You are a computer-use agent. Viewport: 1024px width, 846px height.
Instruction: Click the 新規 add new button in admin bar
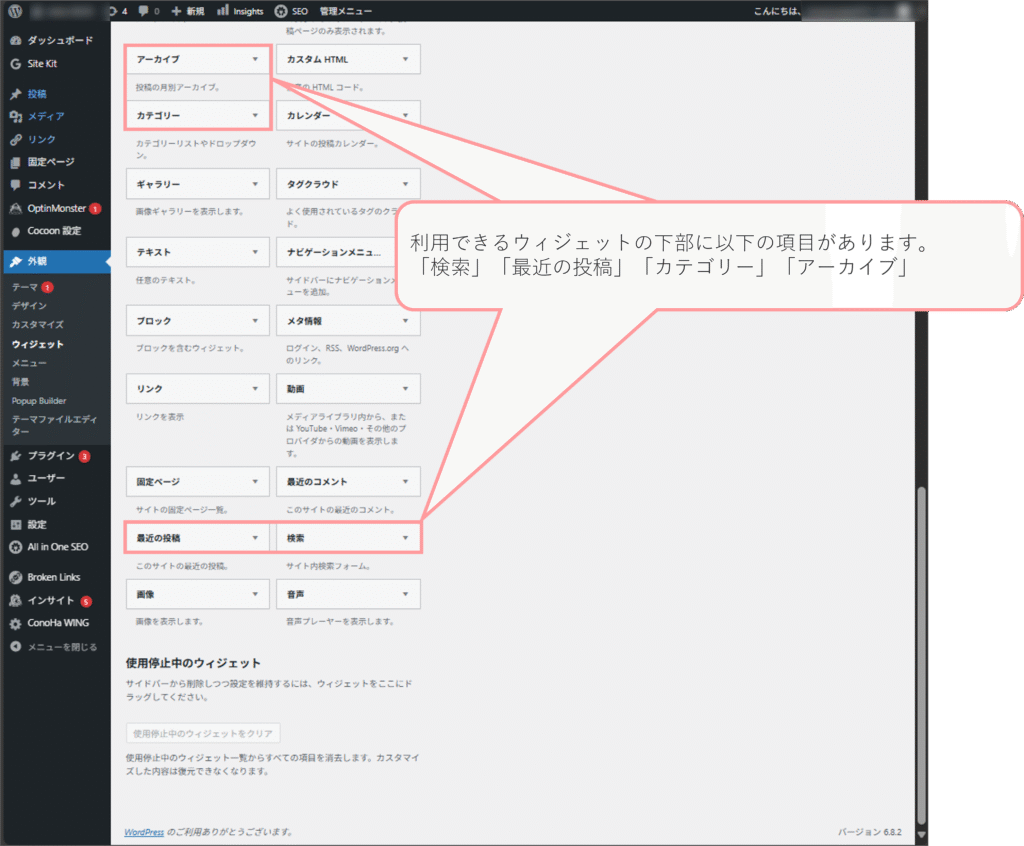click(188, 11)
